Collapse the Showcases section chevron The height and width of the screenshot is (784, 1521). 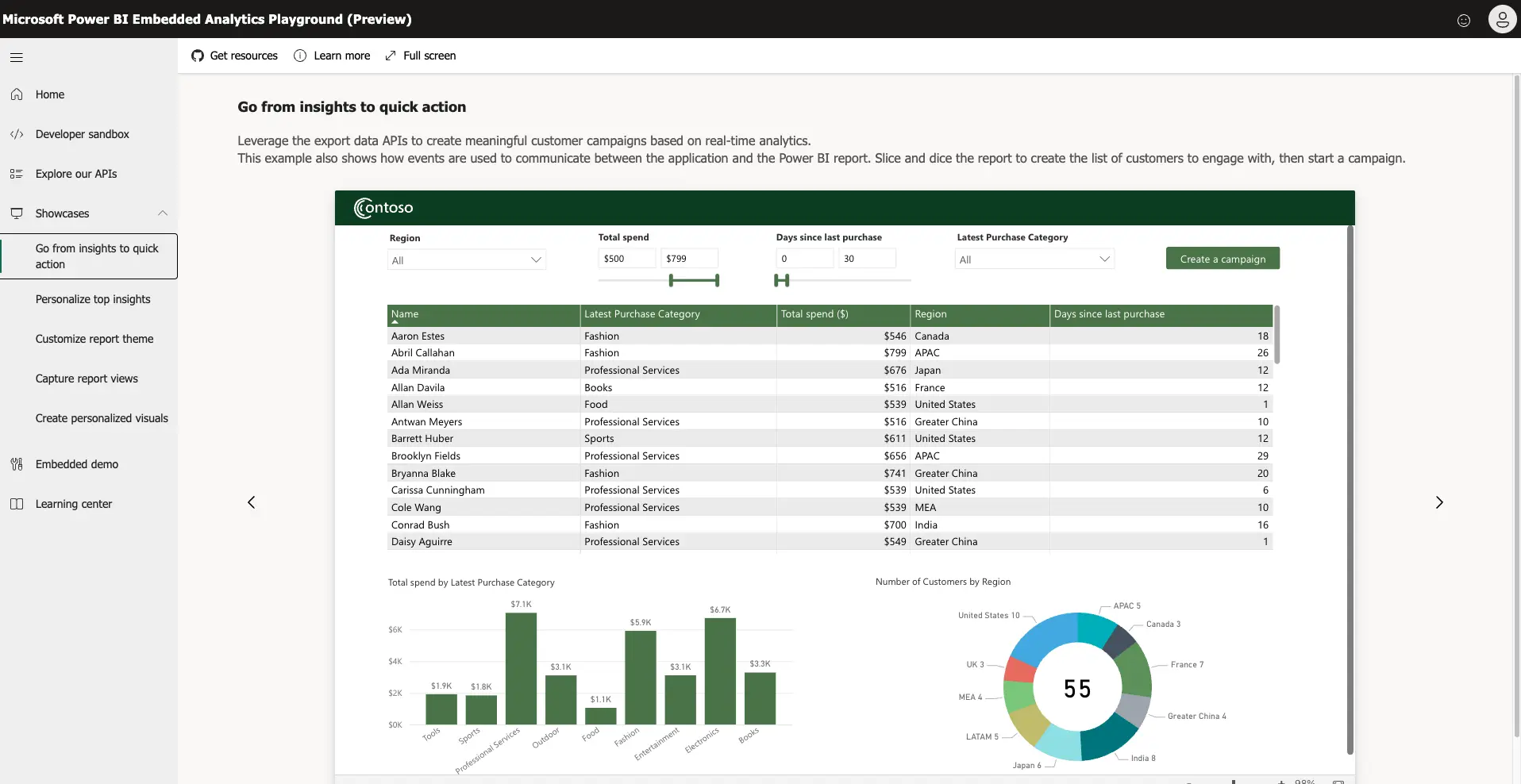[163, 213]
